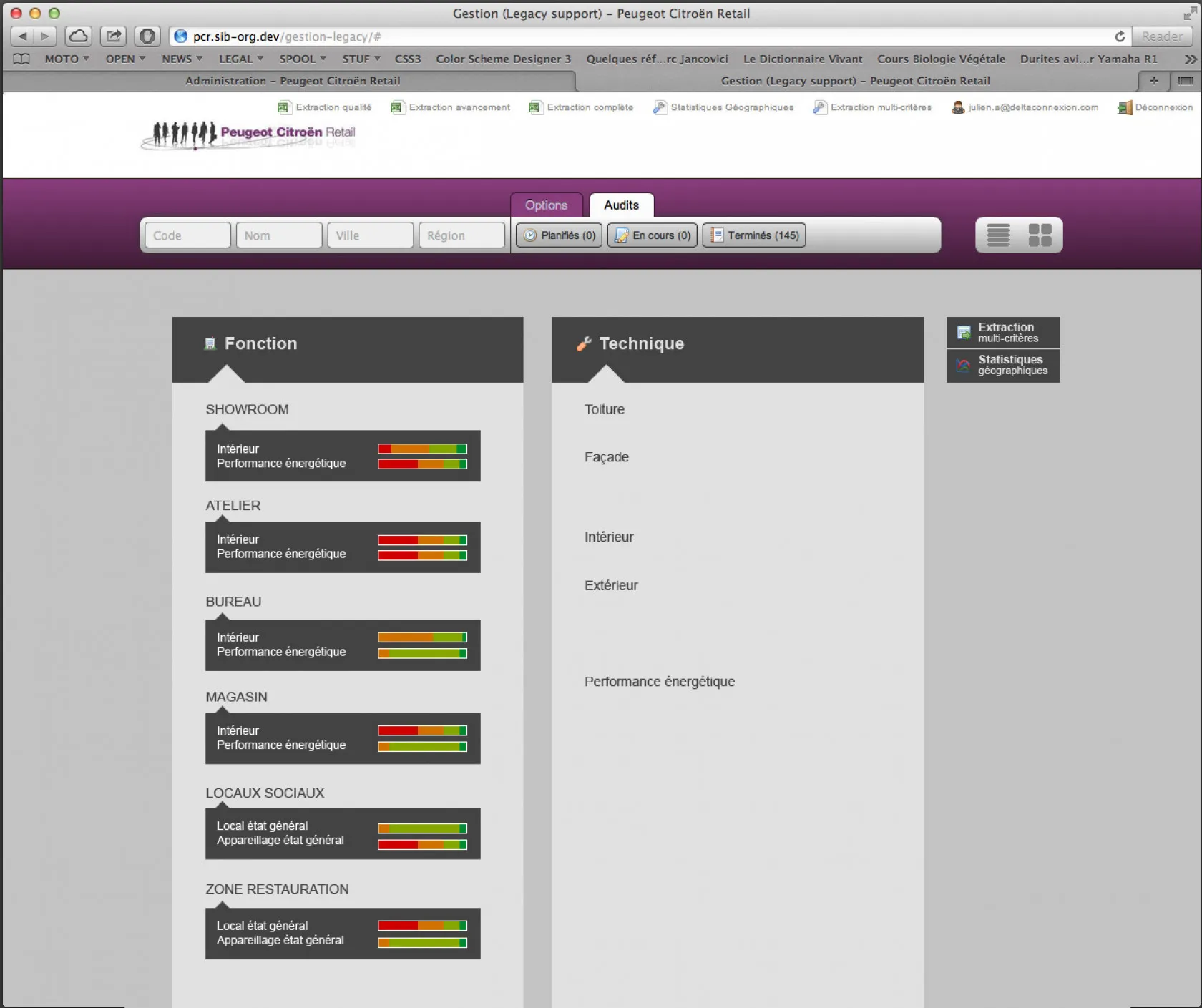Open iCloud tabs cloud icon
Image resolution: width=1202 pixels, height=1008 pixels.
click(79, 36)
